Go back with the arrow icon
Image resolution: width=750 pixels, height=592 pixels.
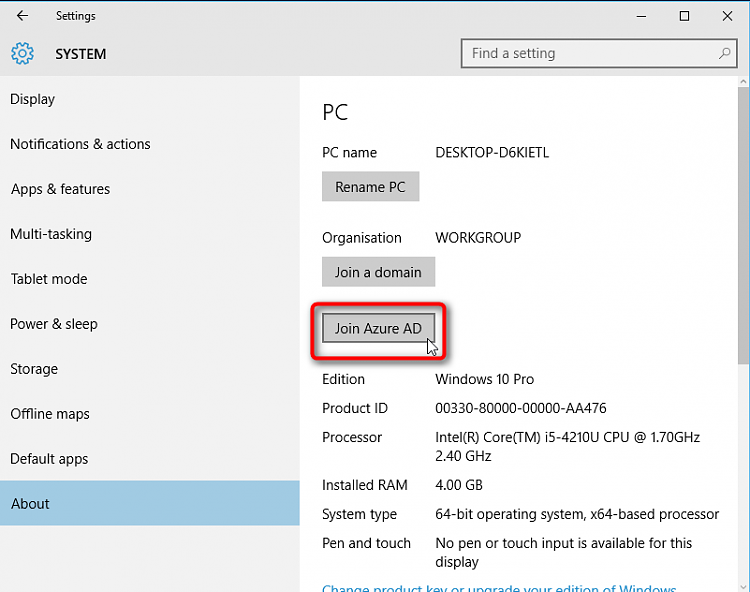tap(22, 16)
